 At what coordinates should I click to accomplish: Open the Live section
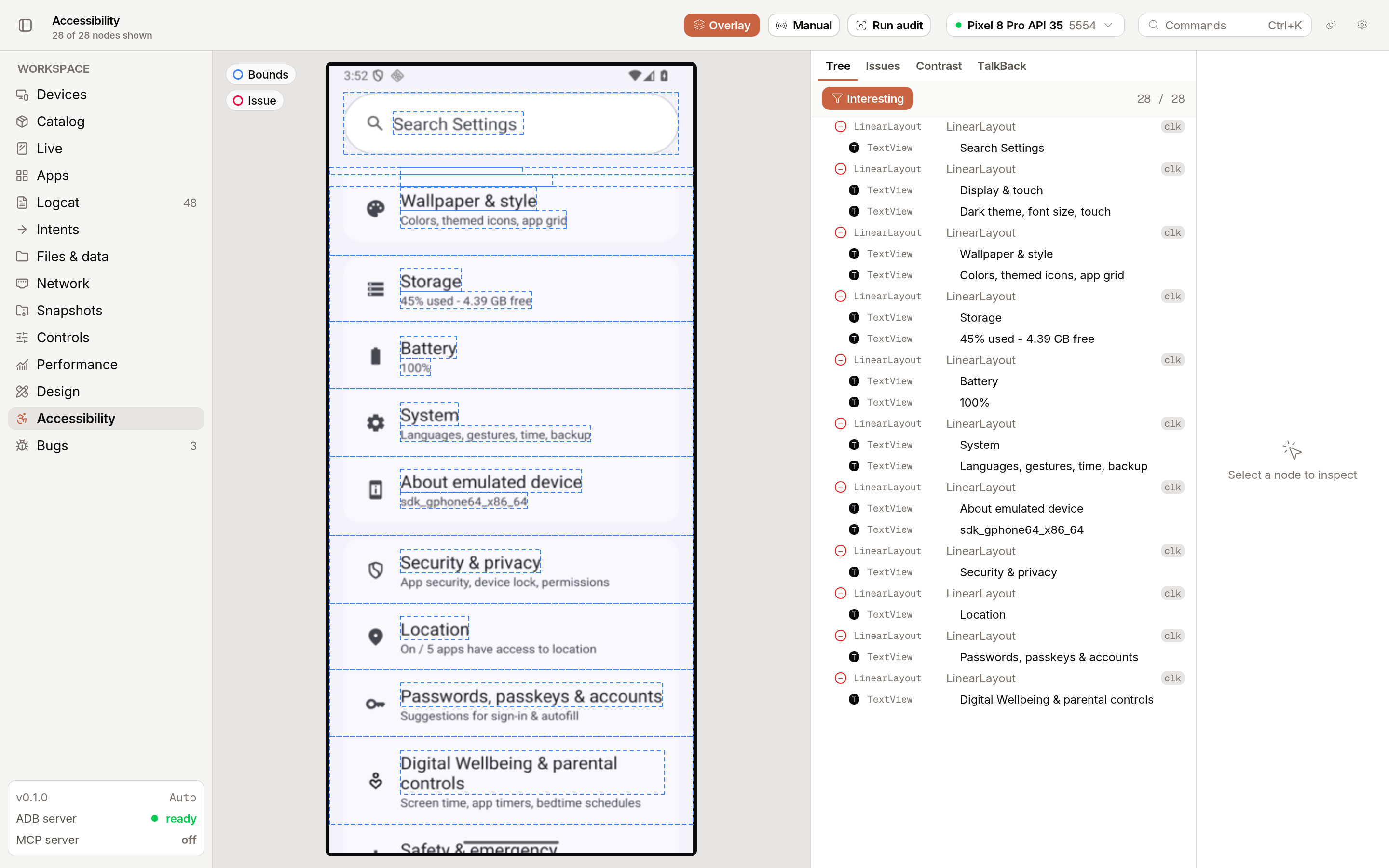(x=106, y=148)
